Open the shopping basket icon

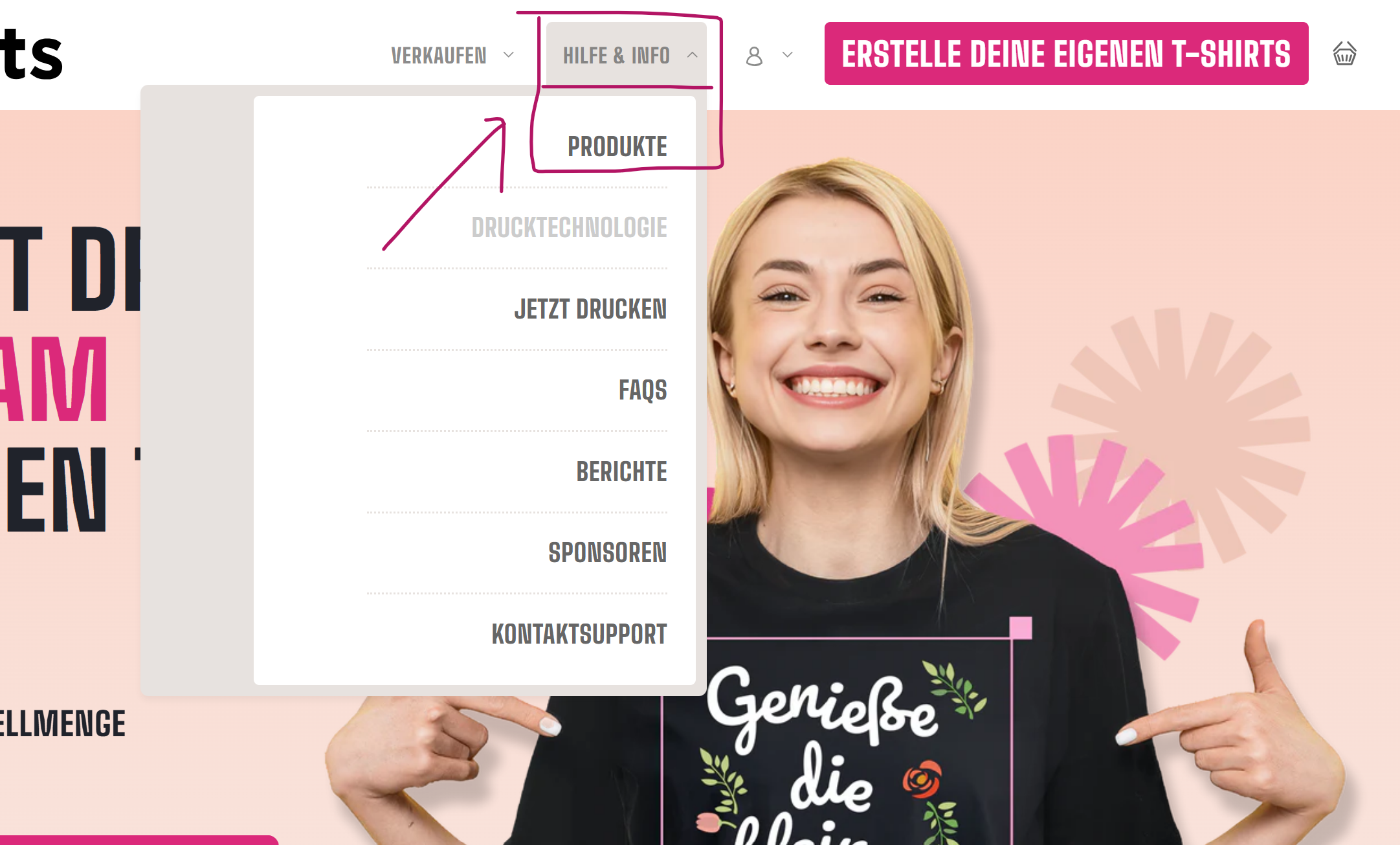[x=1344, y=54]
